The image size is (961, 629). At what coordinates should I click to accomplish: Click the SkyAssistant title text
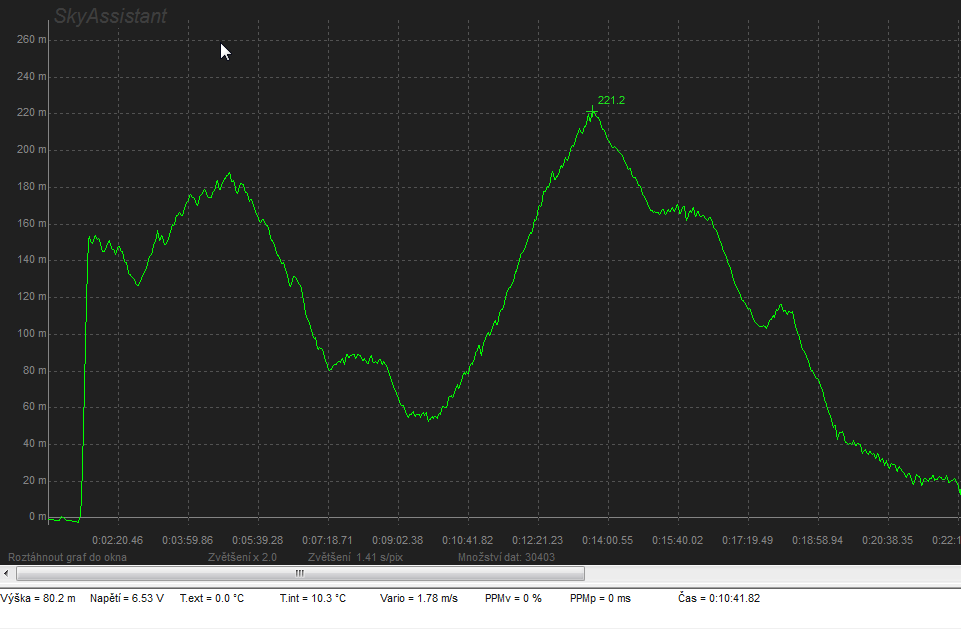[x=110, y=16]
